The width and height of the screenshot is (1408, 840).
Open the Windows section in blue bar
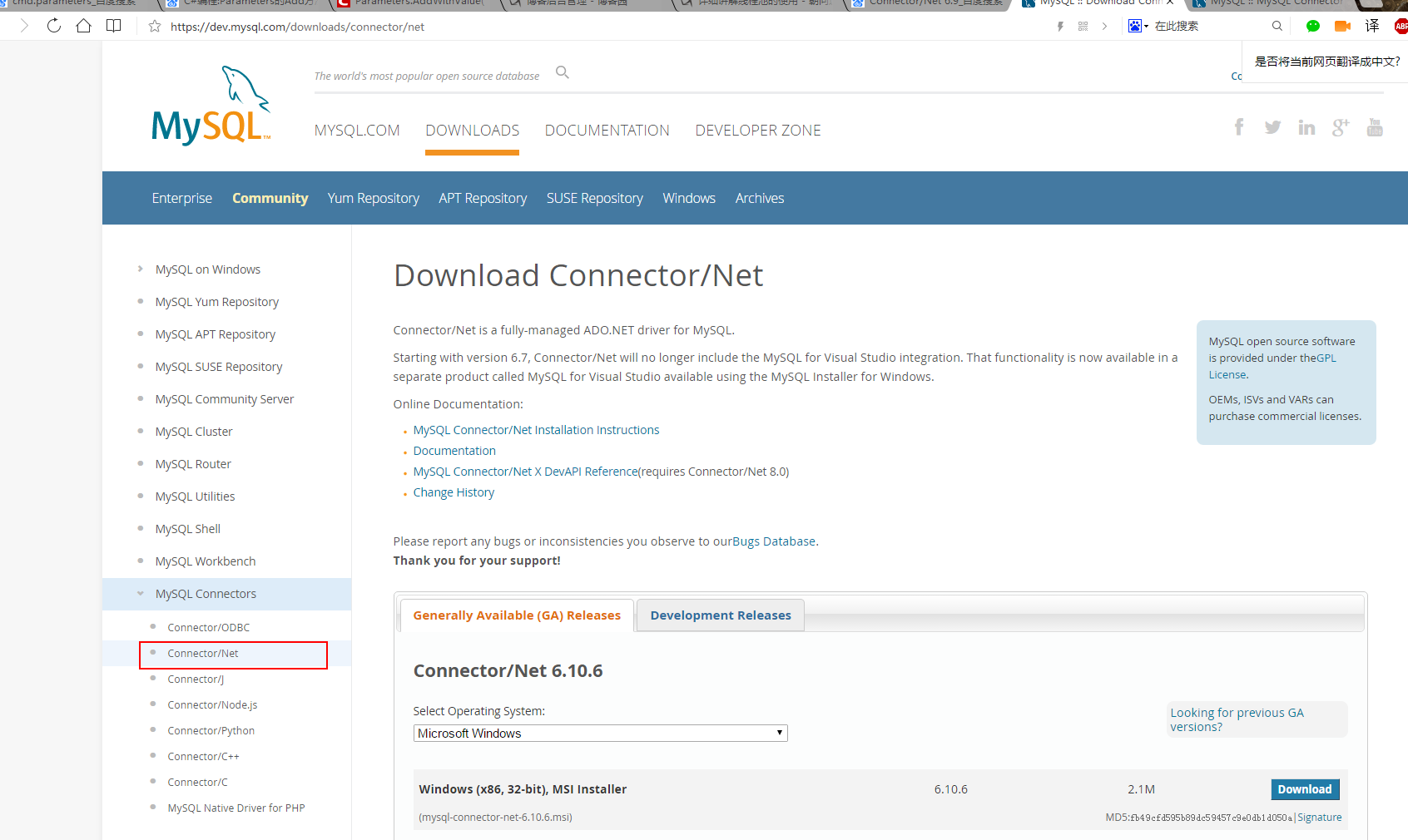(689, 198)
